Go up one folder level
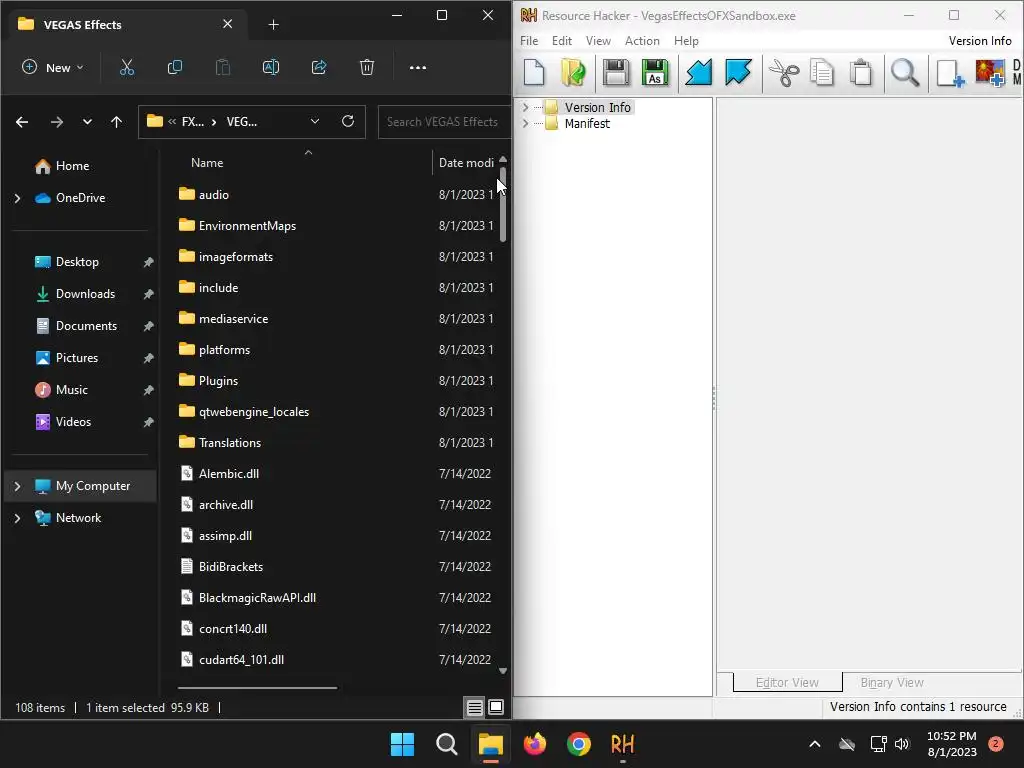This screenshot has height=768, width=1024. pos(116,121)
